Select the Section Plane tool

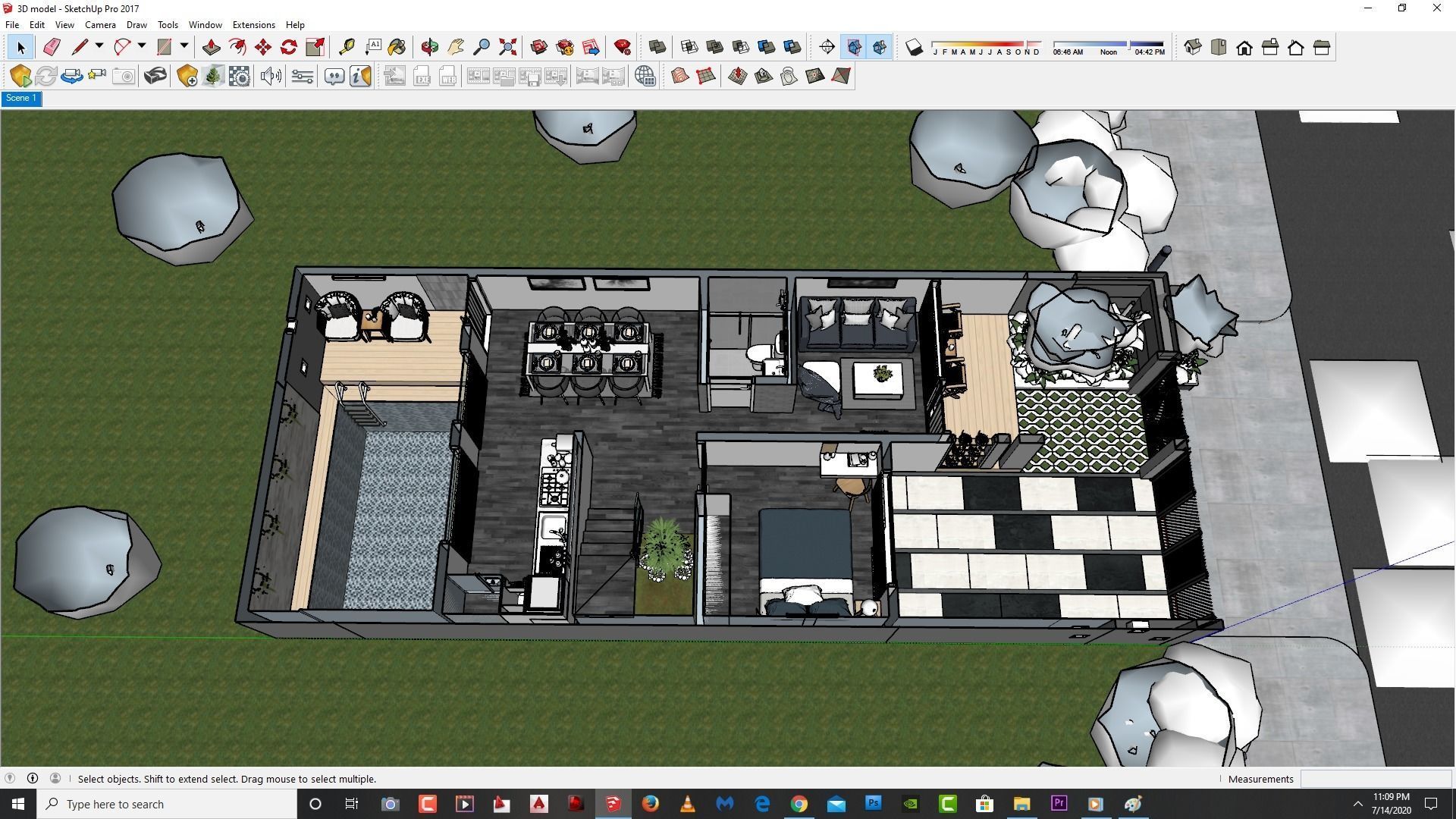827,48
